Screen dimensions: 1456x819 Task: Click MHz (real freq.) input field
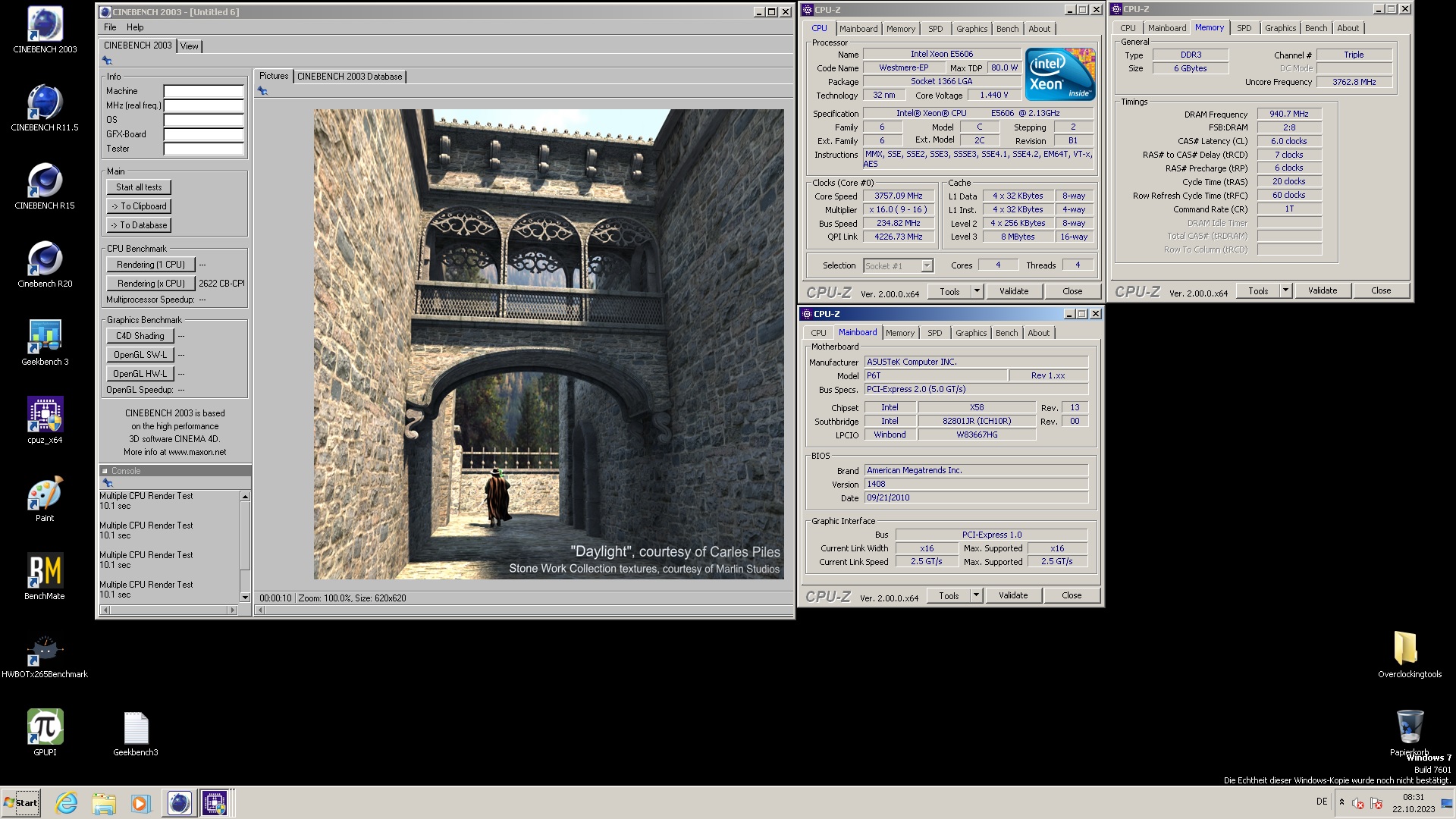204,105
